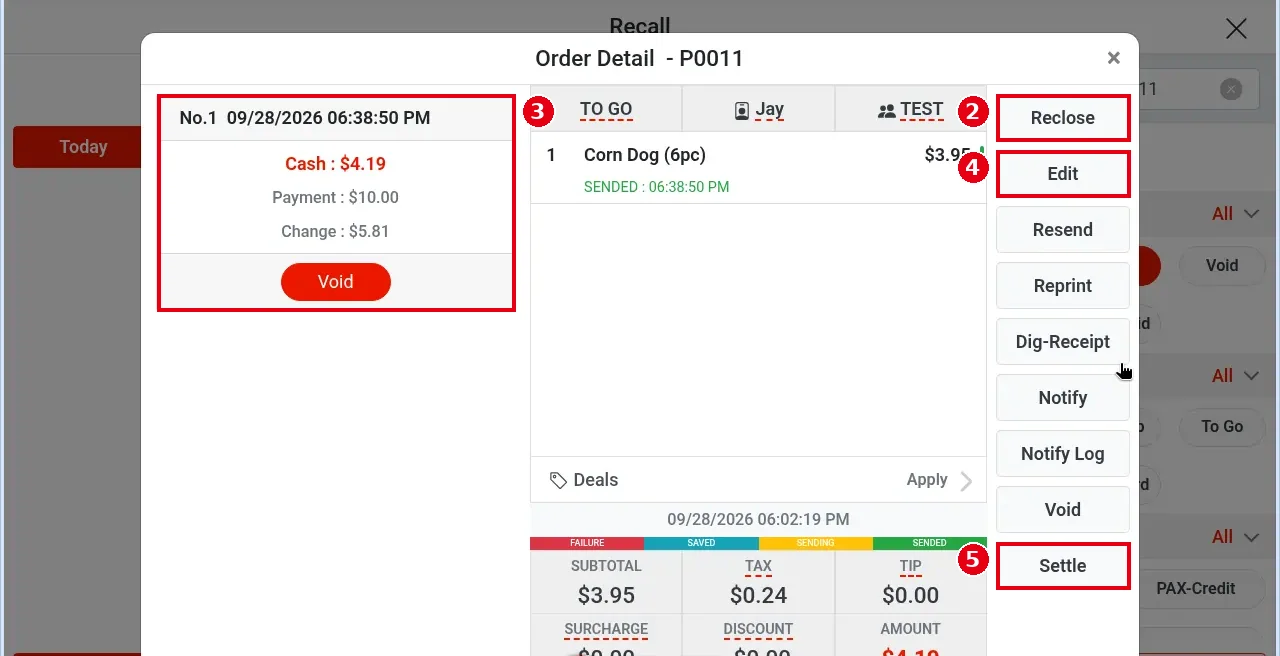Image resolution: width=1280 pixels, height=656 pixels.
Task: Click the SUBTOTAL $3.95 cell
Action: tap(606, 582)
